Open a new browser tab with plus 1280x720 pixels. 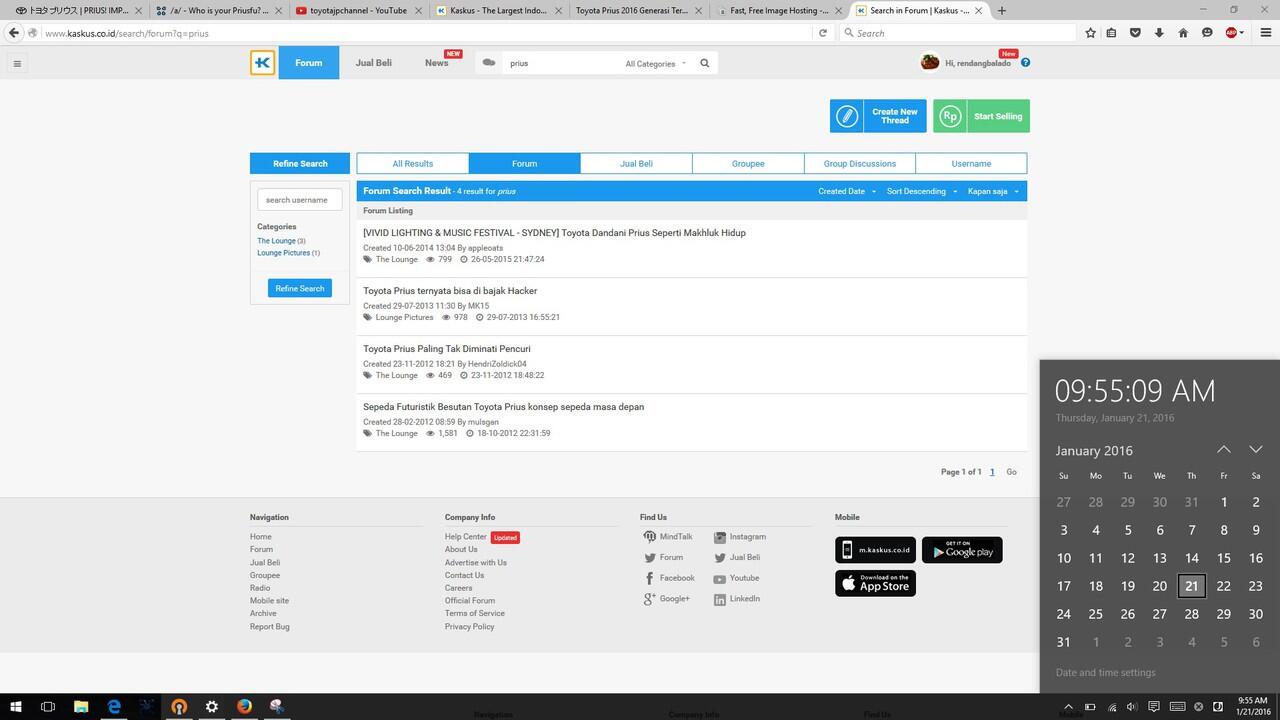coord(1002,10)
